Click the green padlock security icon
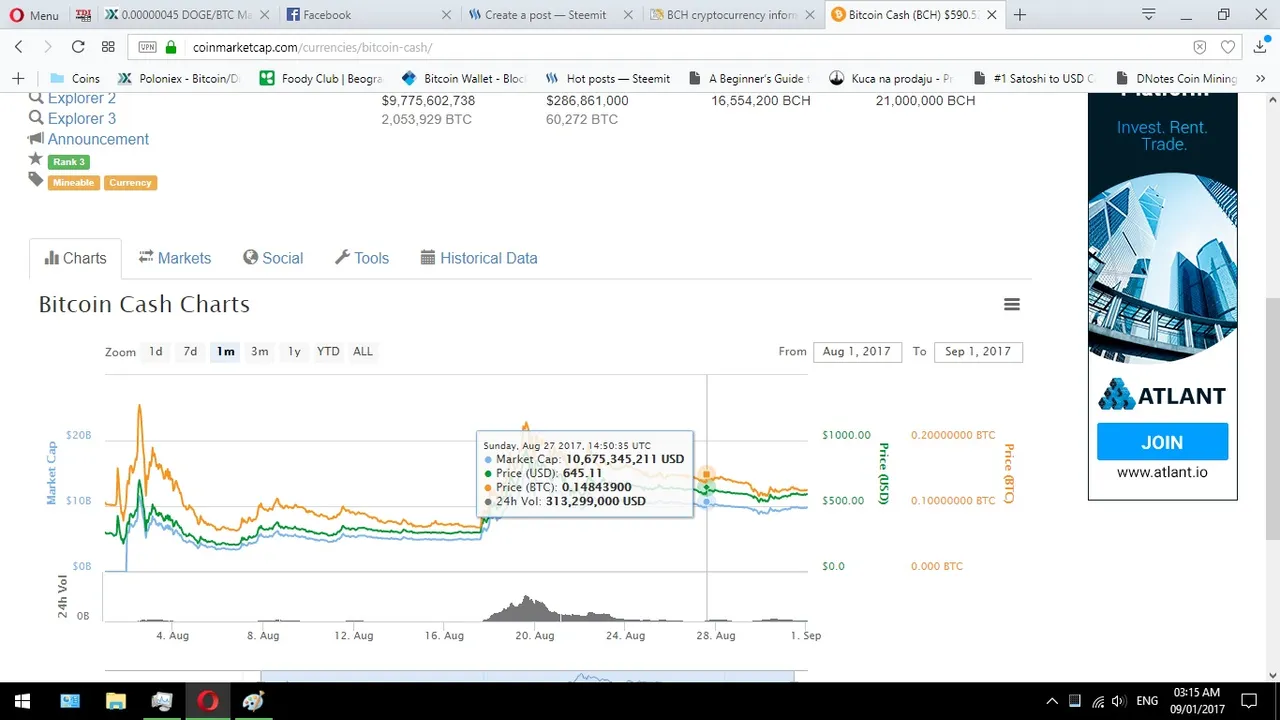This screenshot has width=1280, height=720. 171,47
